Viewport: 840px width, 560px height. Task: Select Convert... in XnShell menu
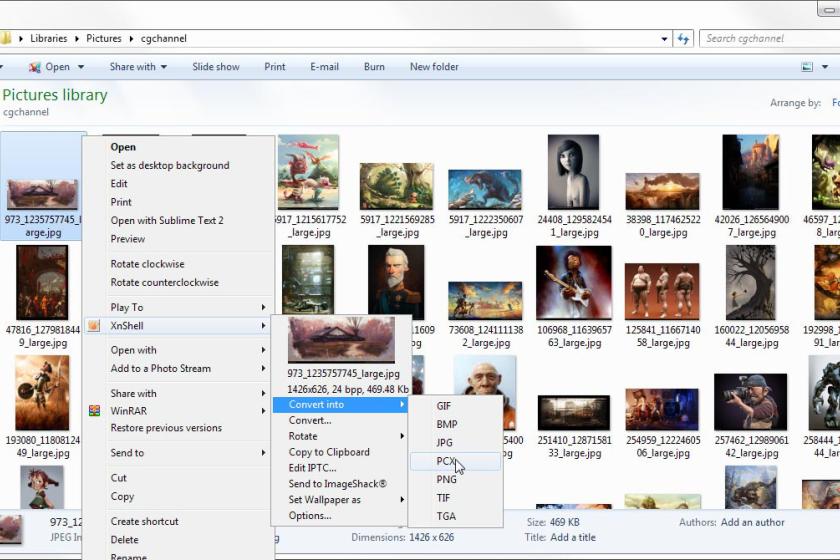click(x=310, y=420)
